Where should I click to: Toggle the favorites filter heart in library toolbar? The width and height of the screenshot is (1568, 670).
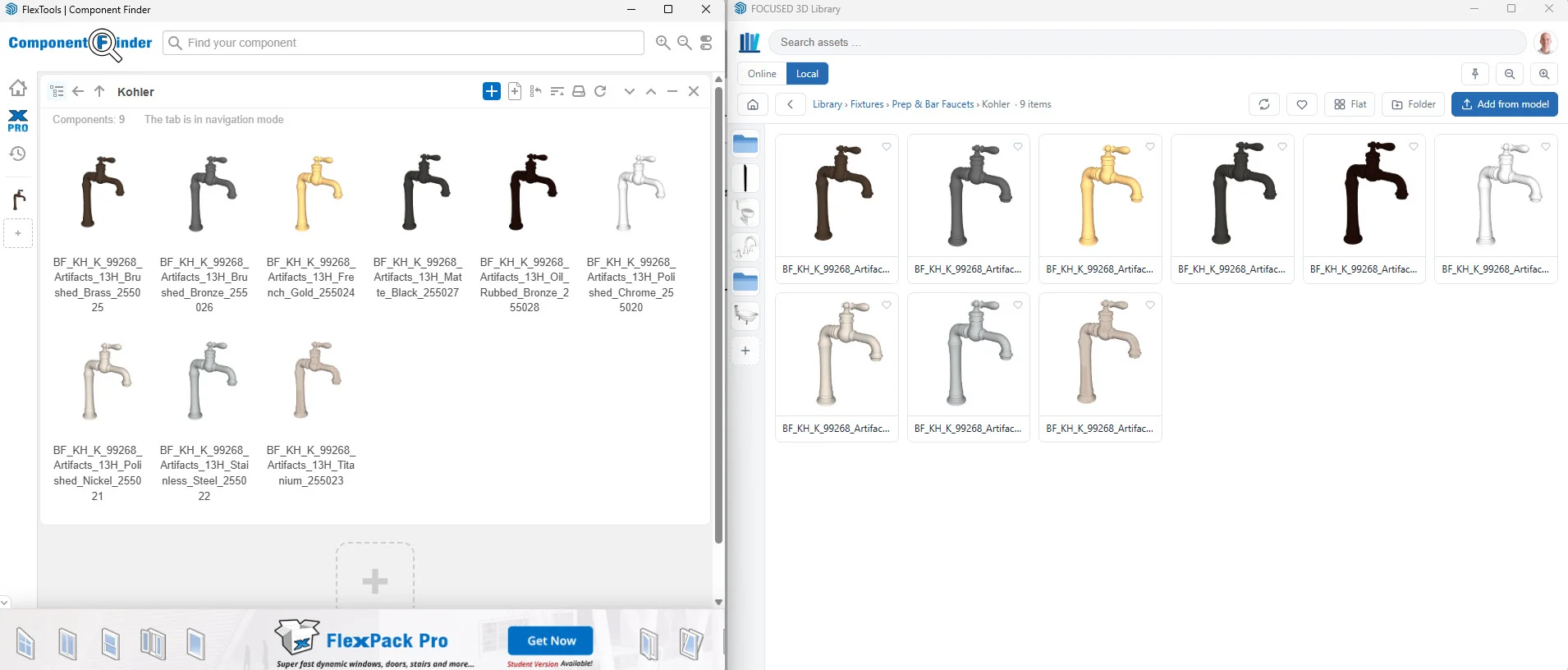coord(1302,104)
